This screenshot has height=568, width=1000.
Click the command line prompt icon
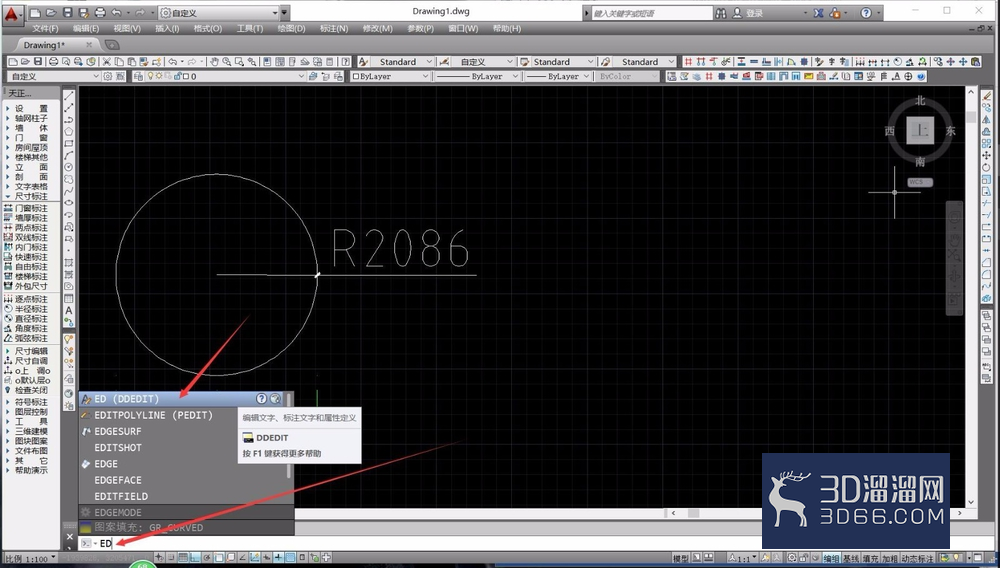click(87, 543)
